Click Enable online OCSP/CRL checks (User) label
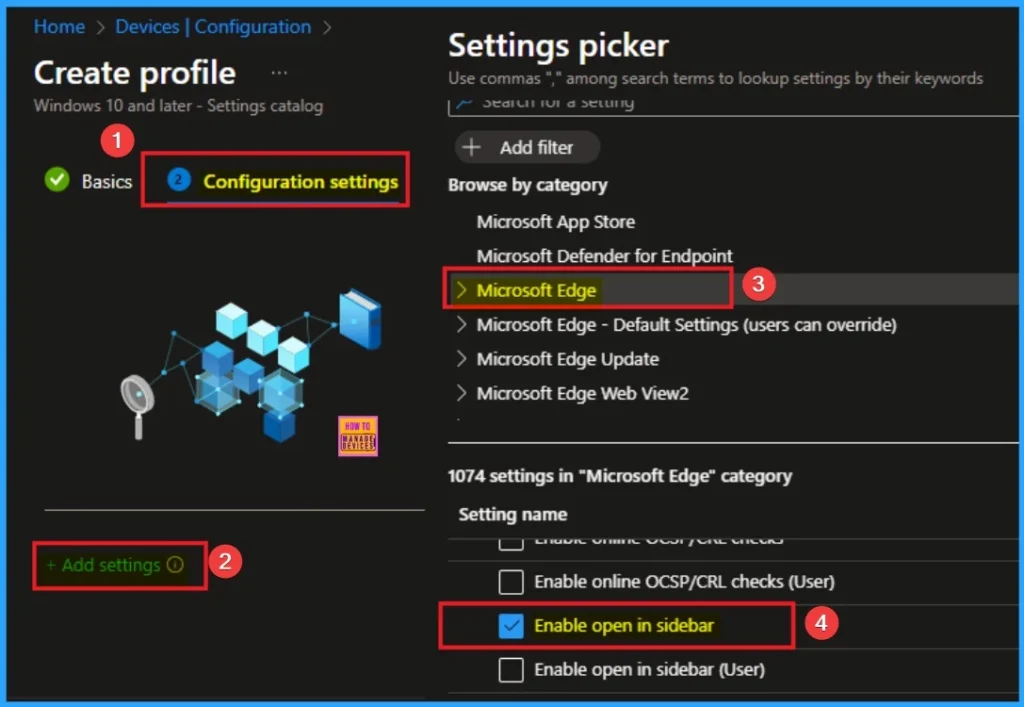This screenshot has width=1024, height=707. pos(684,582)
